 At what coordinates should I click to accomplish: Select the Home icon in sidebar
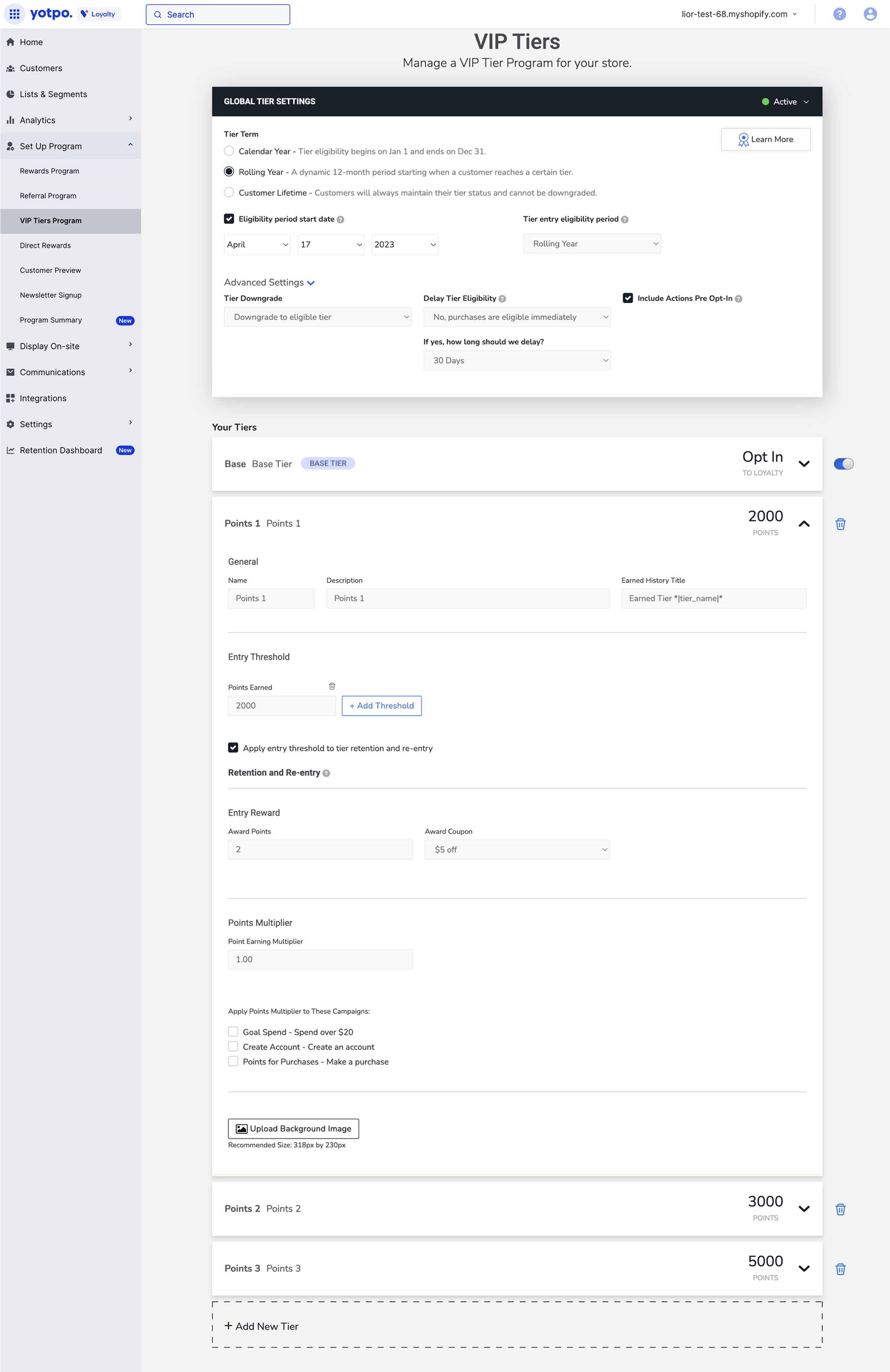pyautogui.click(x=10, y=42)
